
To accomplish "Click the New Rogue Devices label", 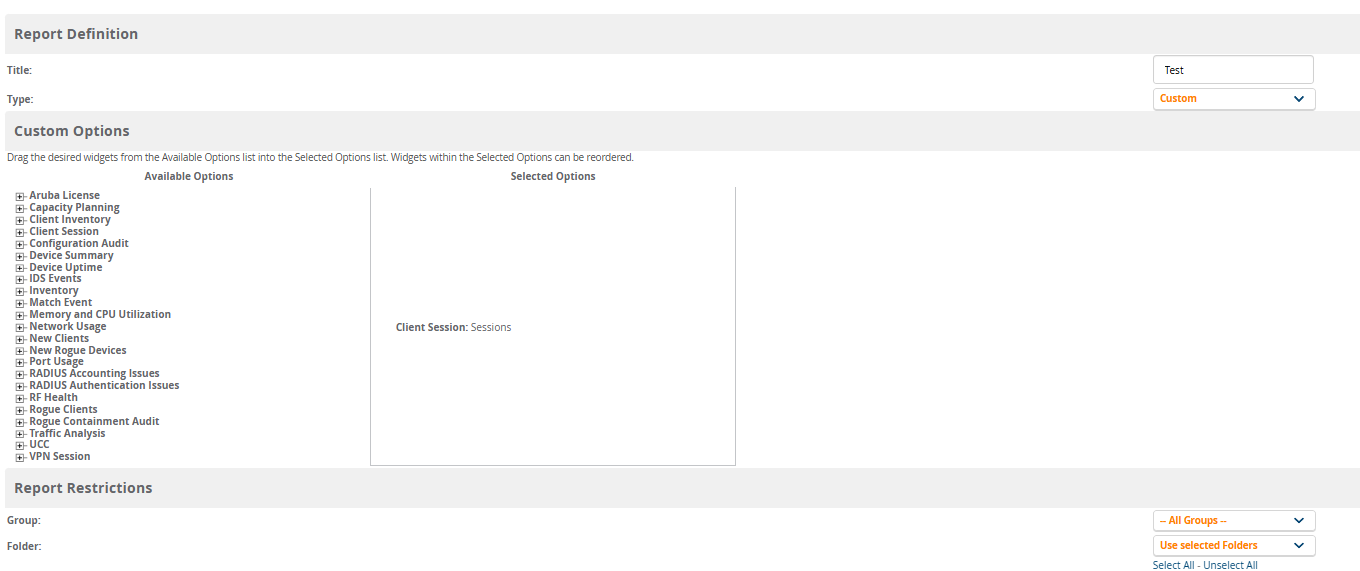I will [x=78, y=350].
